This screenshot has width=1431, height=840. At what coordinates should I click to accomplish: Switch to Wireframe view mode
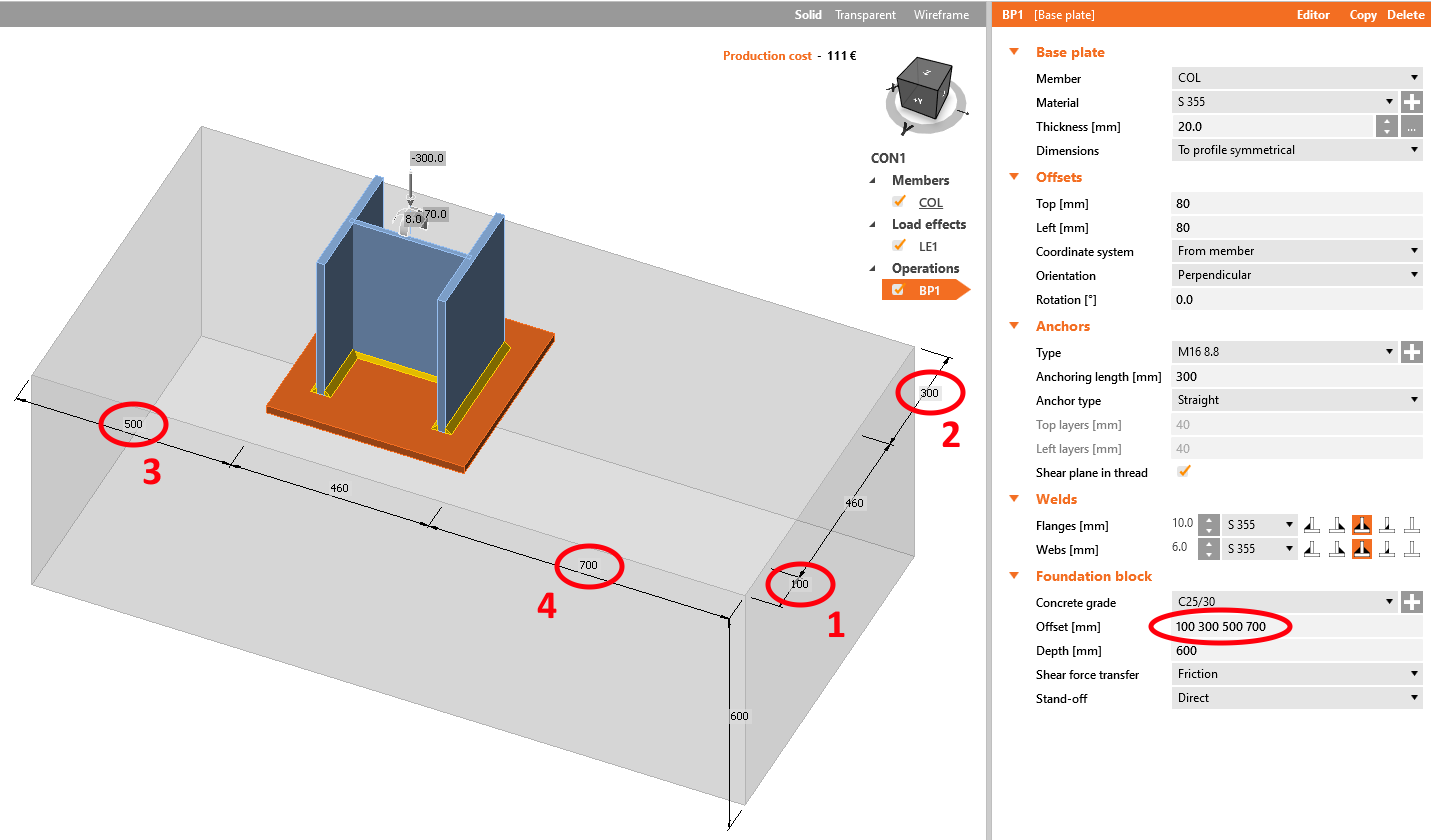[941, 14]
